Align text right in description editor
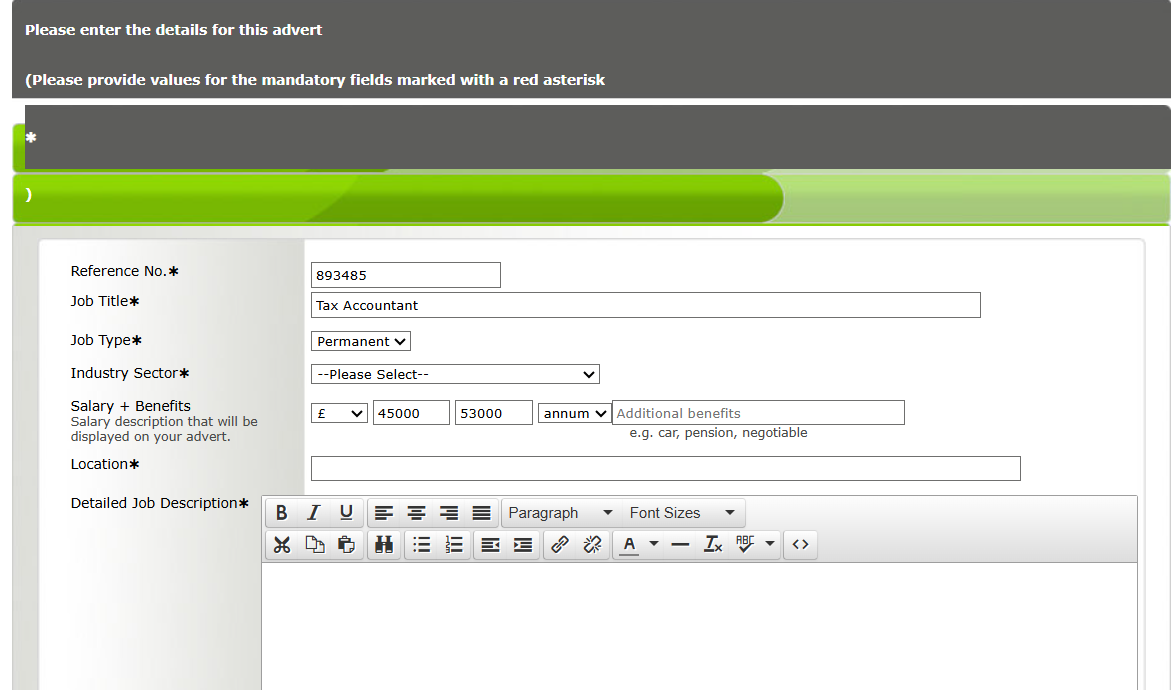Viewport: 1173px width, 690px height. [x=449, y=513]
